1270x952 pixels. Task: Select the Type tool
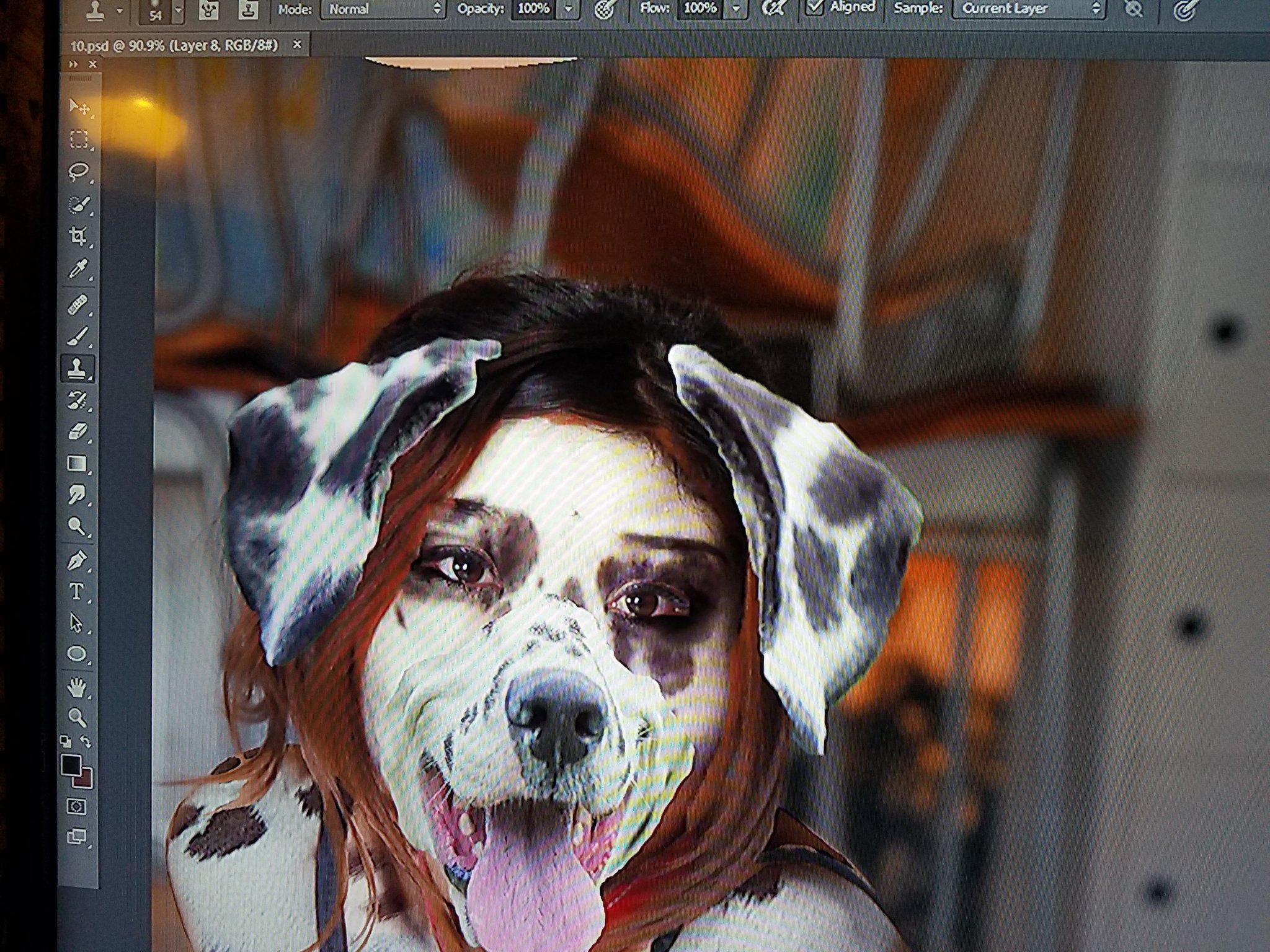pos(77,591)
